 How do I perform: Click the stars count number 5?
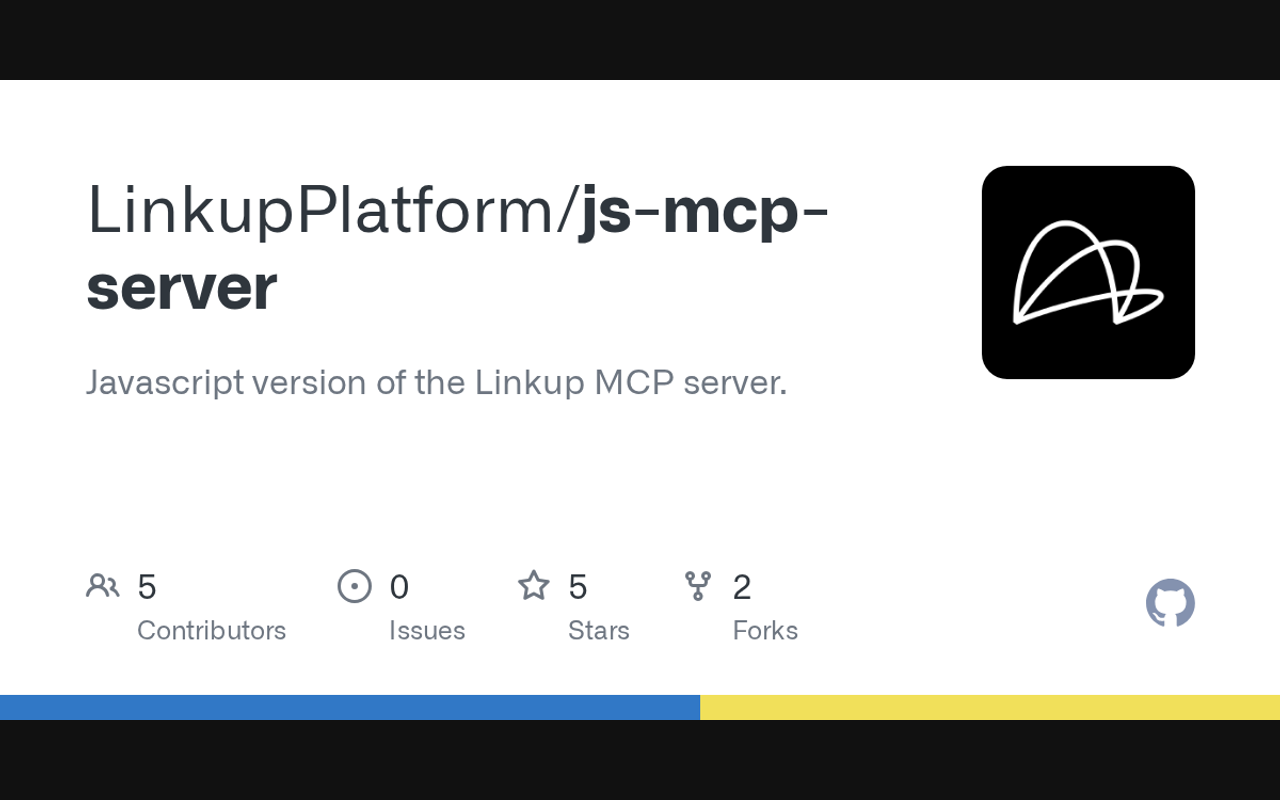click(x=577, y=587)
